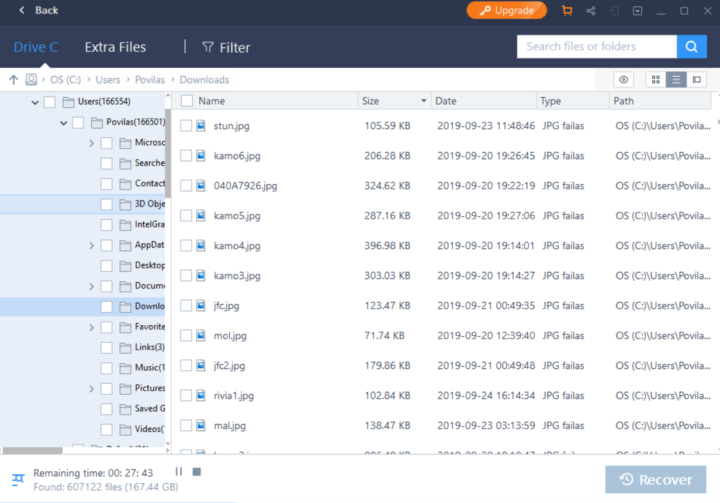The width and height of the screenshot is (720, 503).
Task: Click the magnifier search button
Action: tap(691, 46)
